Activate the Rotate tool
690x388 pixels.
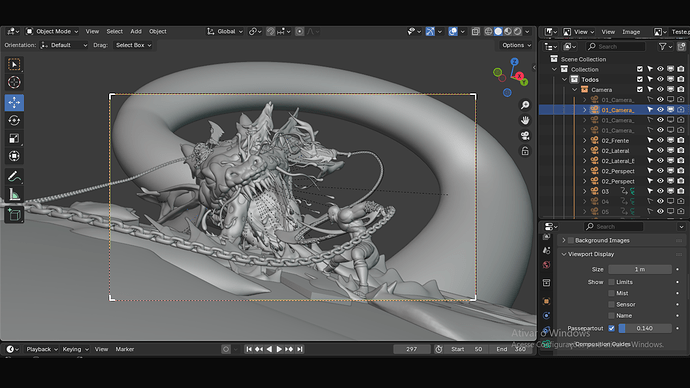pyautogui.click(x=14, y=121)
